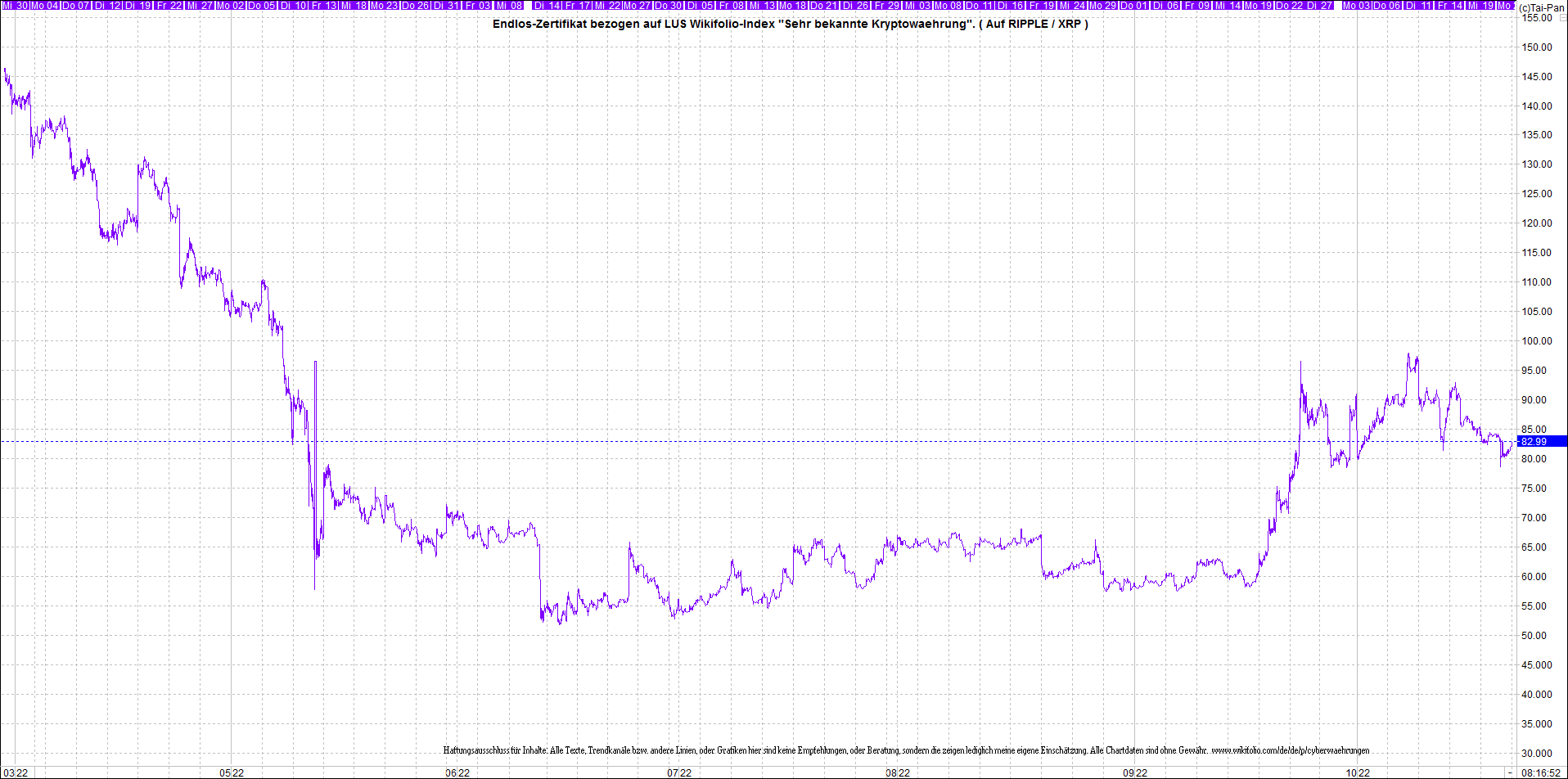Viewport: 1568px width, 779px height.
Task: Click the Mo 02 date label
Action: (231, 5)
